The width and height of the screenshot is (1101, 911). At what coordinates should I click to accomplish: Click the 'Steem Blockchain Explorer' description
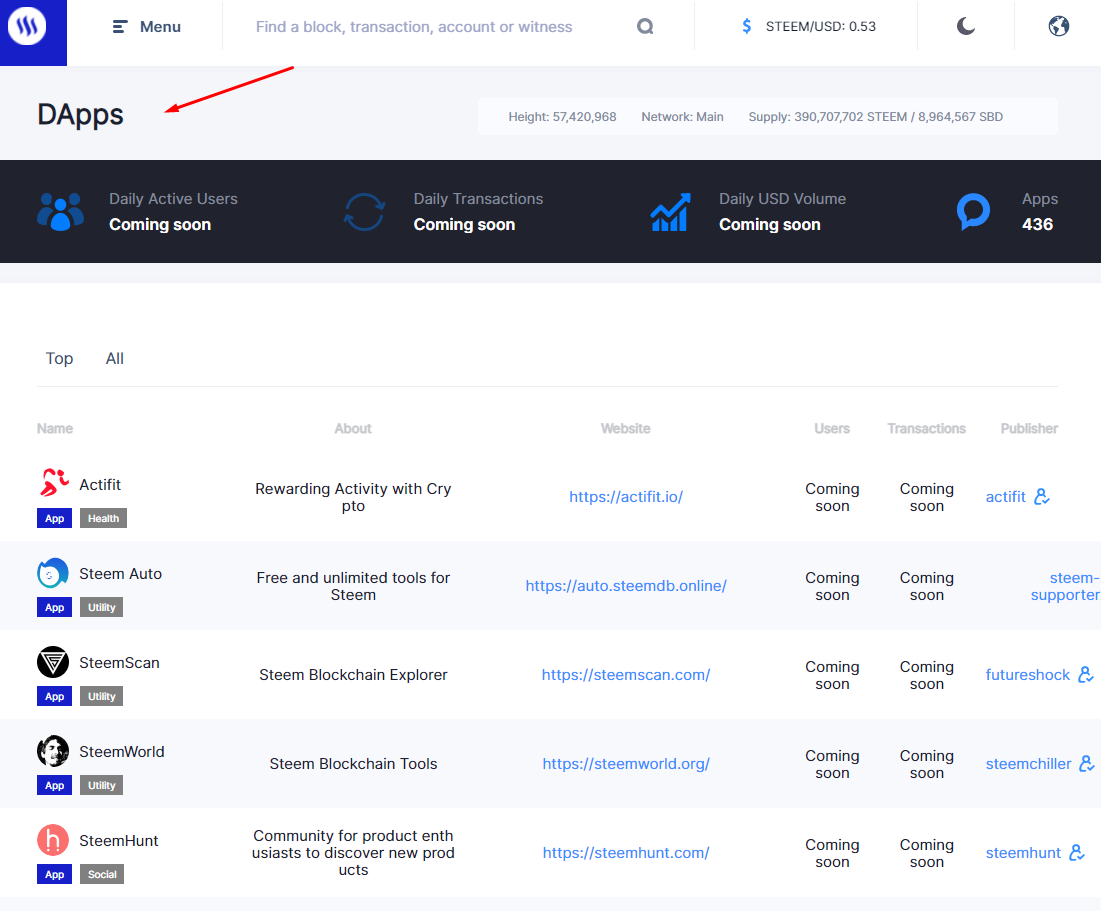click(x=353, y=674)
